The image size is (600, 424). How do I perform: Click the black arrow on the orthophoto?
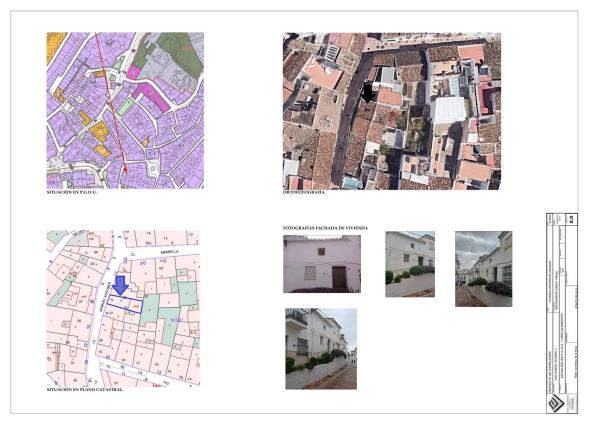pos(368,91)
